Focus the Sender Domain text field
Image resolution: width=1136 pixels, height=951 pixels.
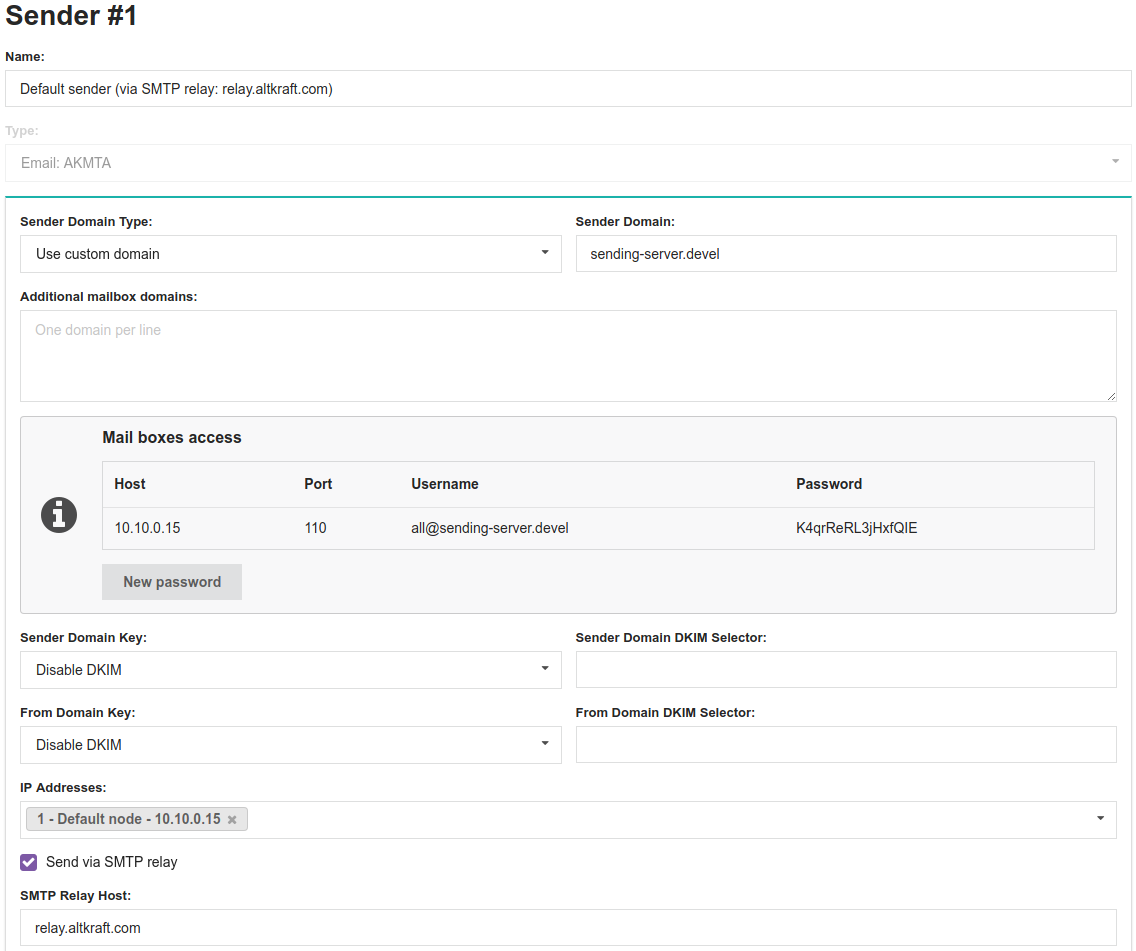tap(846, 254)
